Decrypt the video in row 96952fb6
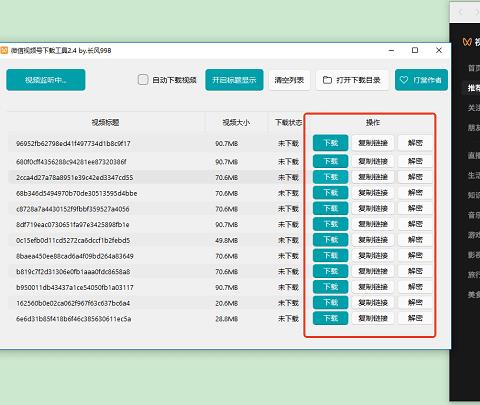The width and height of the screenshot is (480, 405). click(415, 143)
